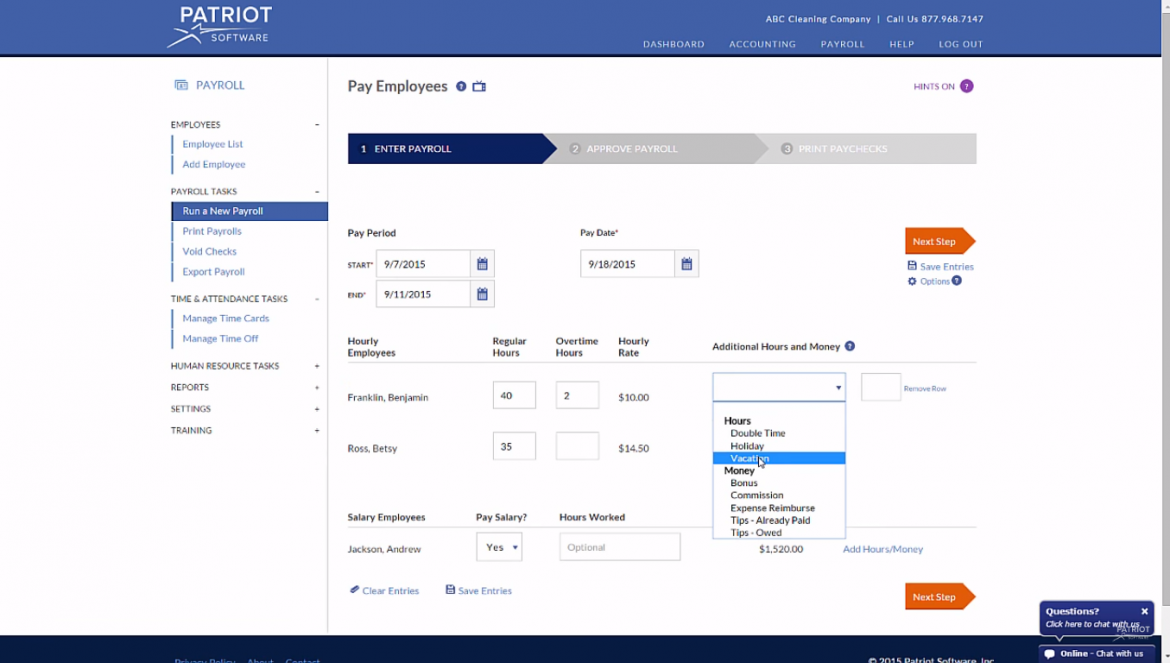This screenshot has height=663, width=1170.
Task: Open Add Hours/Money for Jackson, Andrew
Action: (x=882, y=549)
